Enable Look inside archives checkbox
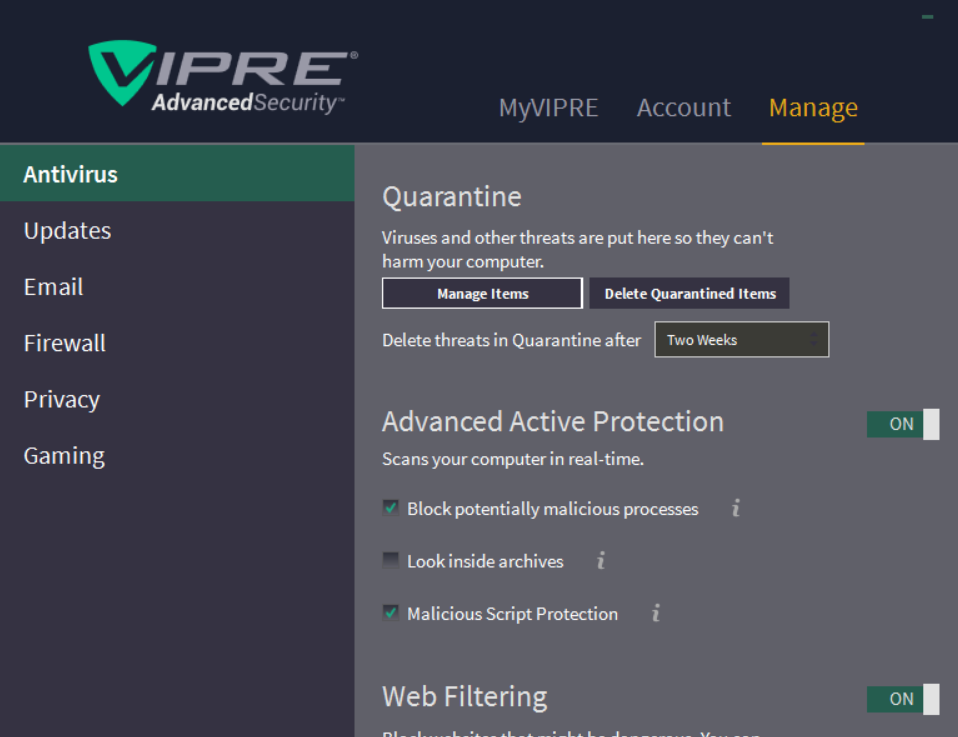Screen dimensions: 958x737 390,560
